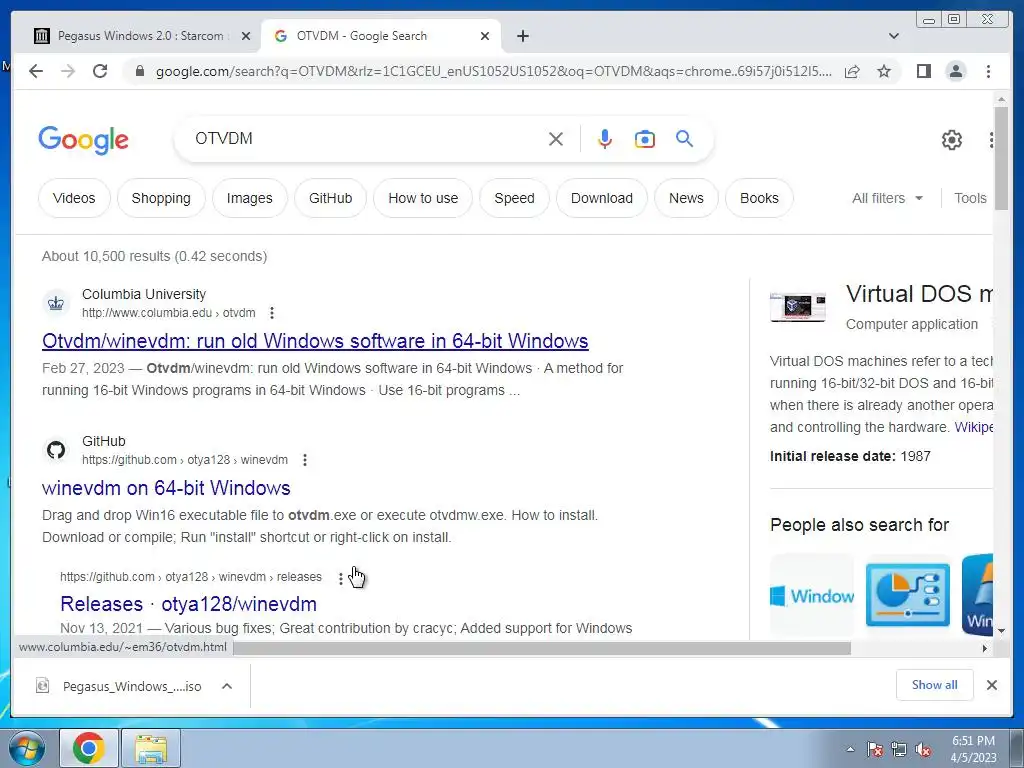Select the News filter chip
This screenshot has height=768, width=1024.
[x=686, y=198]
